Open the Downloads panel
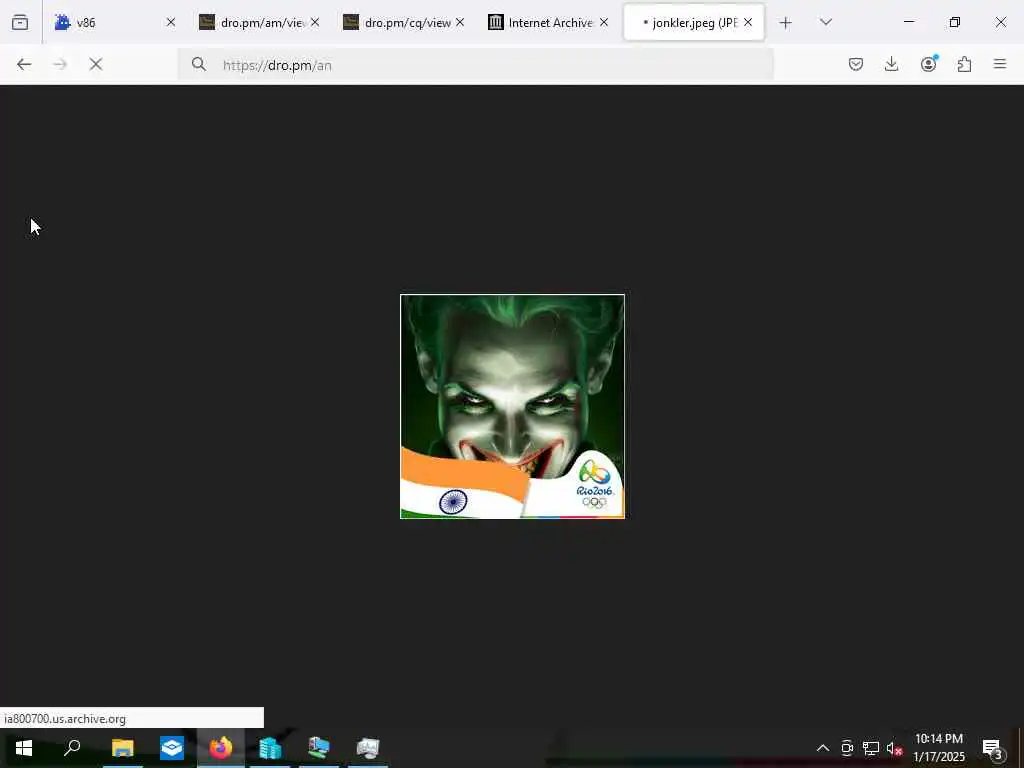This screenshot has width=1024, height=768. tap(891, 65)
